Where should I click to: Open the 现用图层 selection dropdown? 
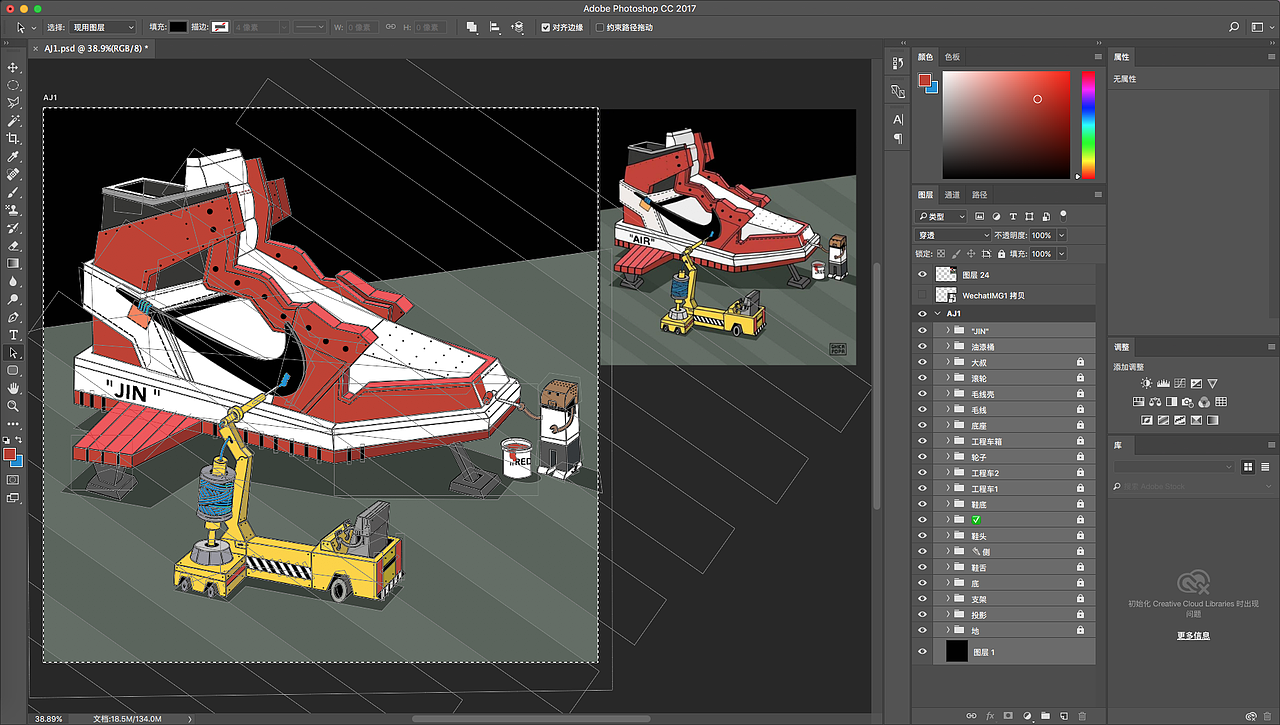(103, 27)
